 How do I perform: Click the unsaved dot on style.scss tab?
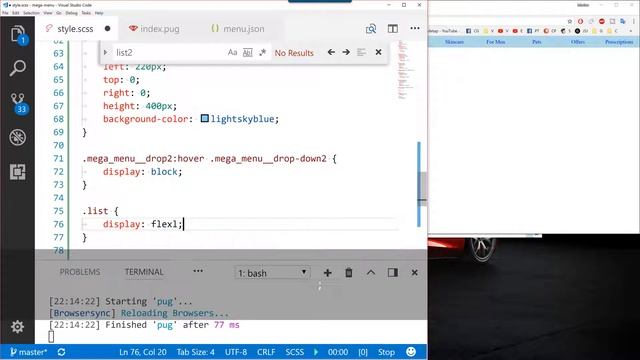[x=107, y=29]
